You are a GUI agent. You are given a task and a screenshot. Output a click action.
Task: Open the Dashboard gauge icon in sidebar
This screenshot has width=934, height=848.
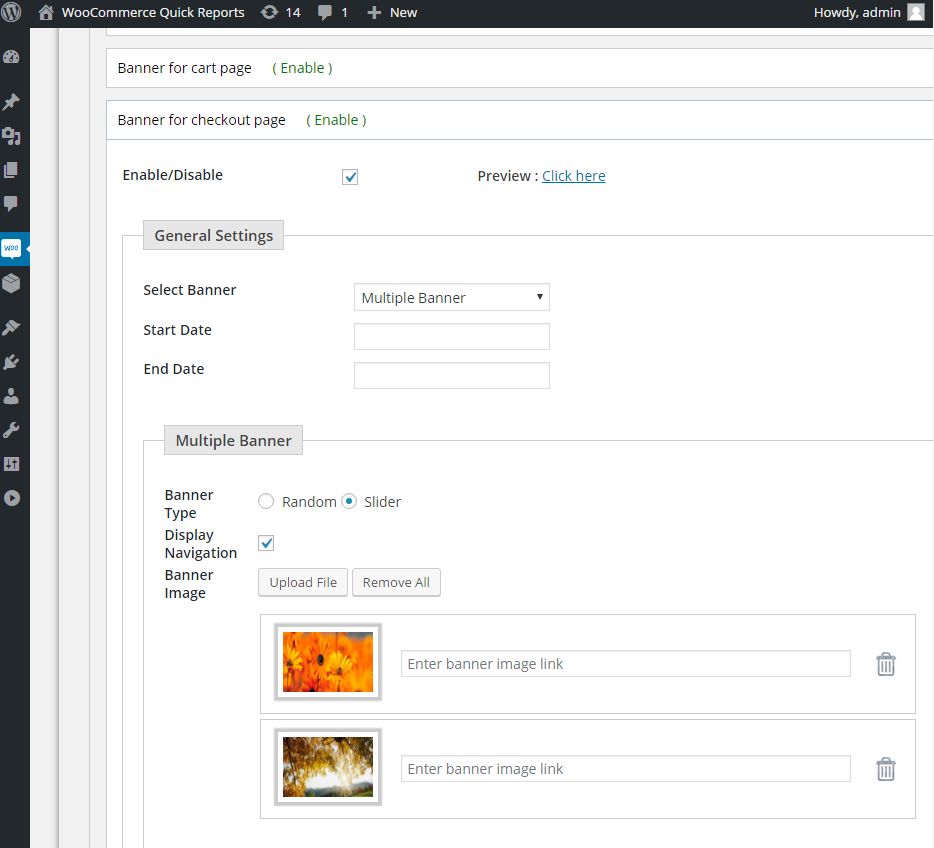pyautogui.click(x=11, y=57)
